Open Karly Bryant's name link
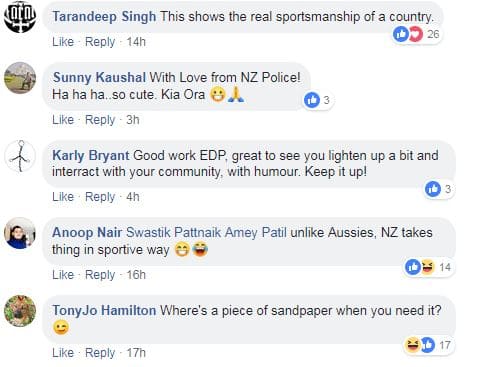This screenshot has height=367, width=490. pyautogui.click(x=91, y=155)
